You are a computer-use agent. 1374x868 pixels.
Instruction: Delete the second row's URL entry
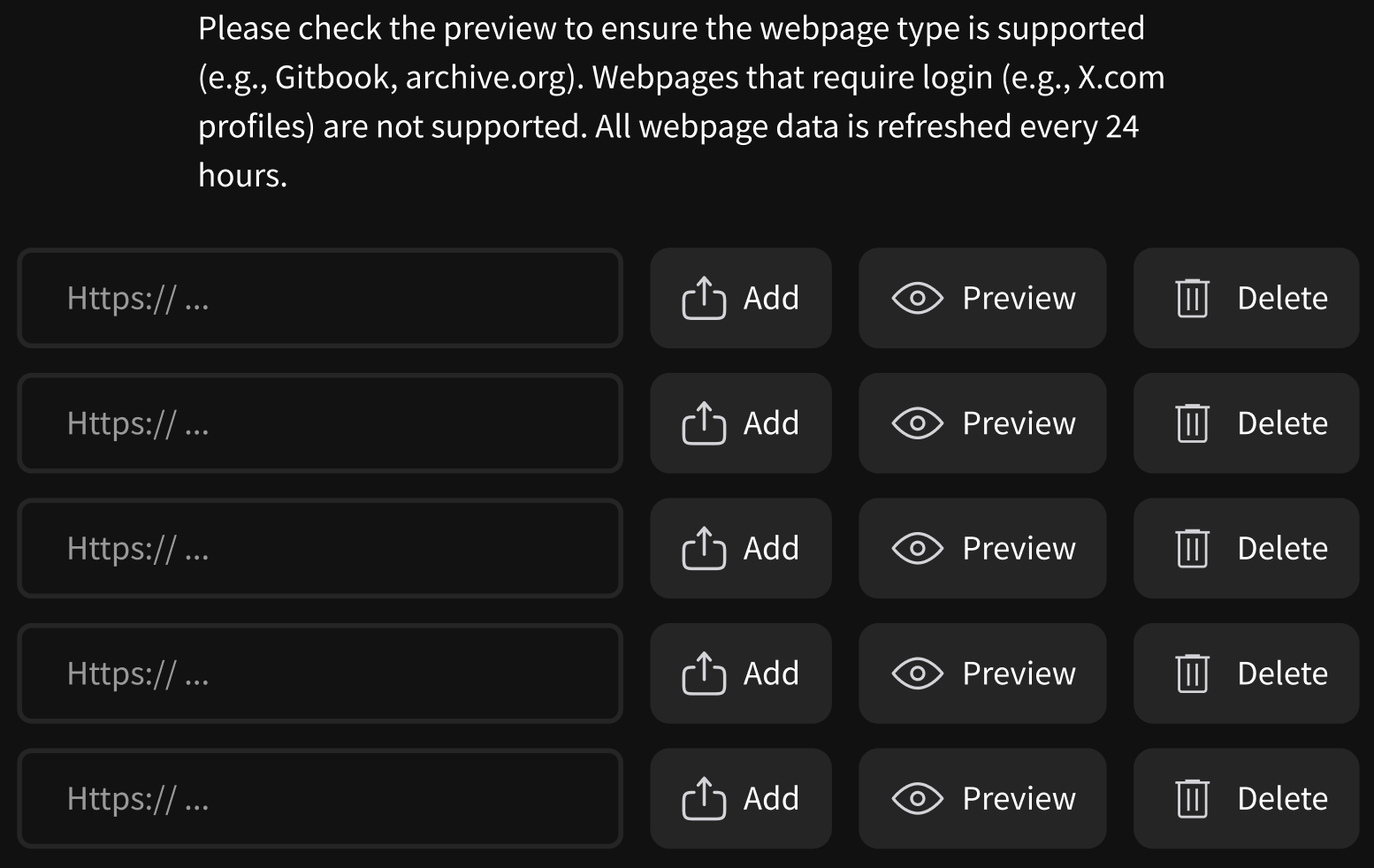coord(1246,423)
